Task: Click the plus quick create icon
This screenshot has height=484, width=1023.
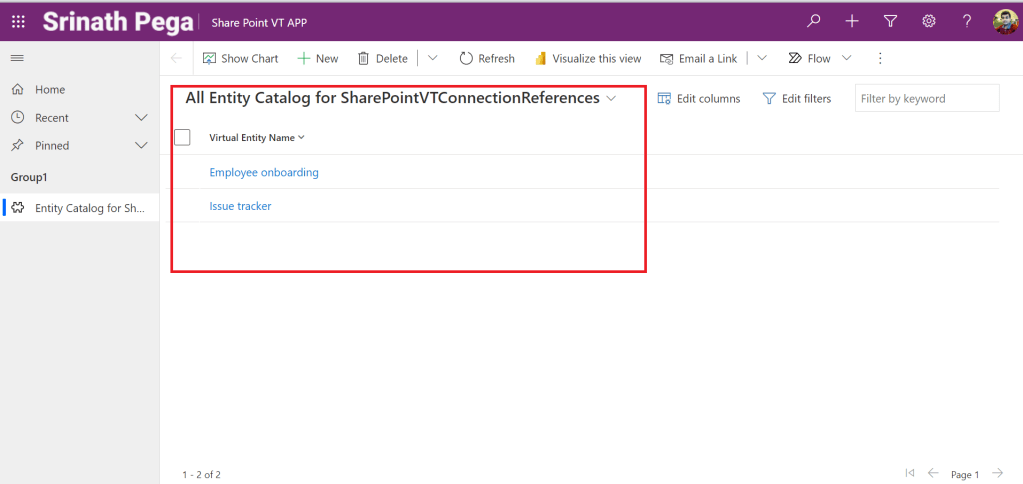Action: pos(852,21)
